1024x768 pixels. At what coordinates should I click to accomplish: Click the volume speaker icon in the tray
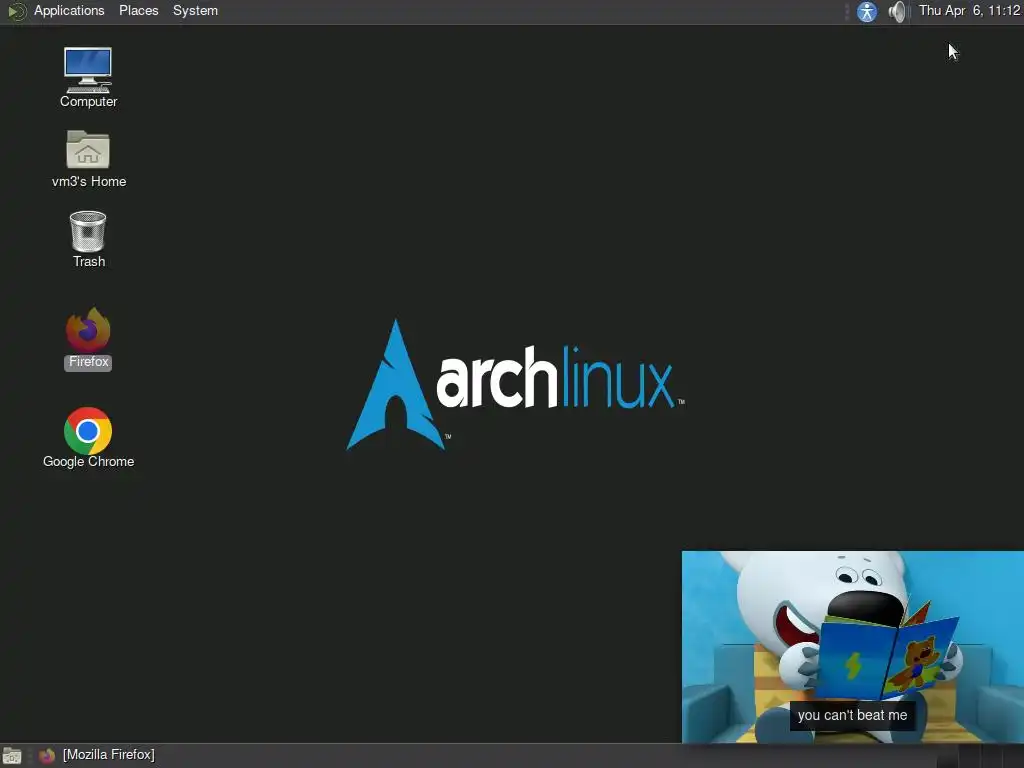[898, 11]
